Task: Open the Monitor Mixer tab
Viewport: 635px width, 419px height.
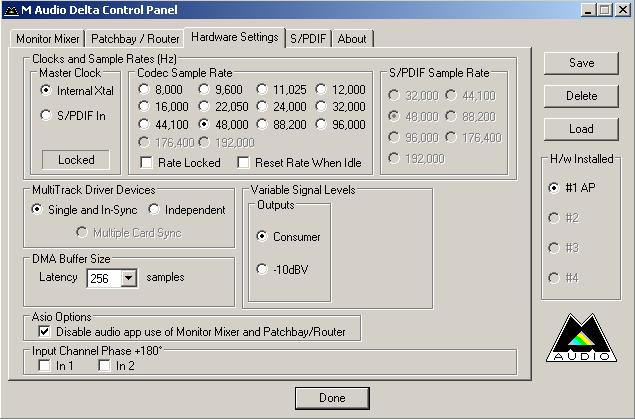Action: tap(47, 39)
